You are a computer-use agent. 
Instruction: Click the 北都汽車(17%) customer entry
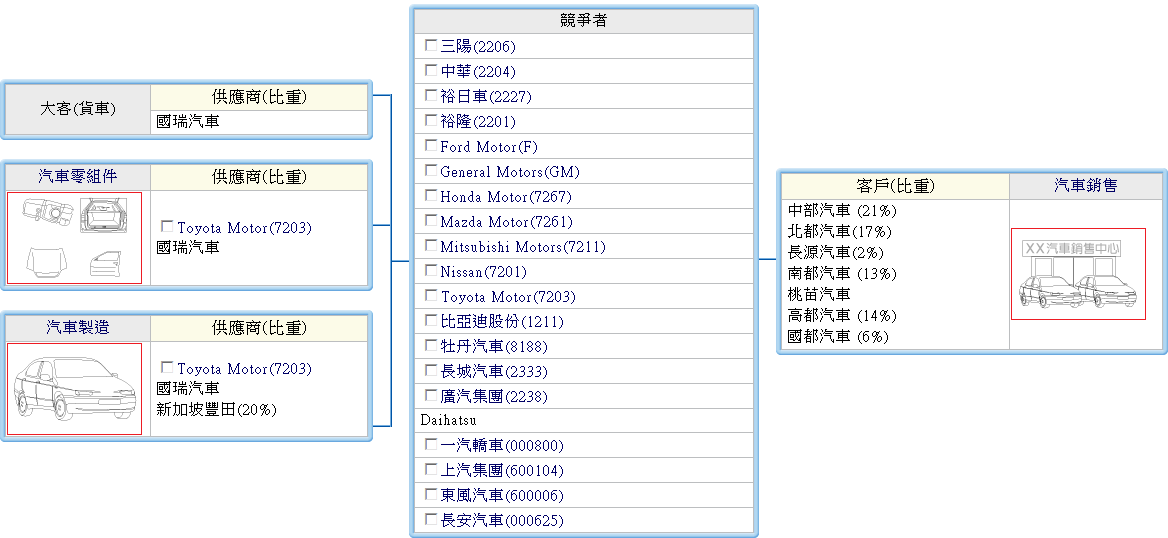point(840,232)
